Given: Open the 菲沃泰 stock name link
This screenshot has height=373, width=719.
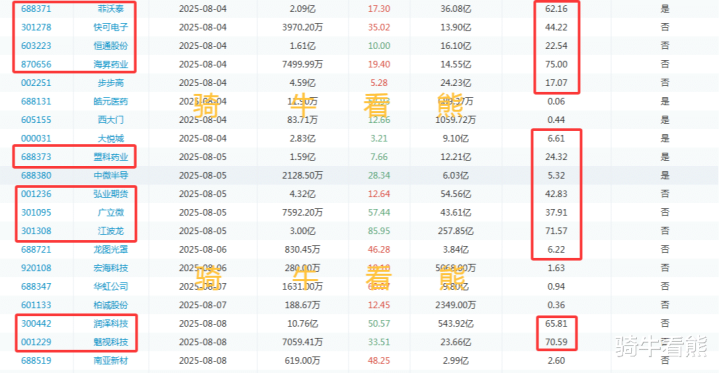Looking at the screenshot, I should point(111,9).
